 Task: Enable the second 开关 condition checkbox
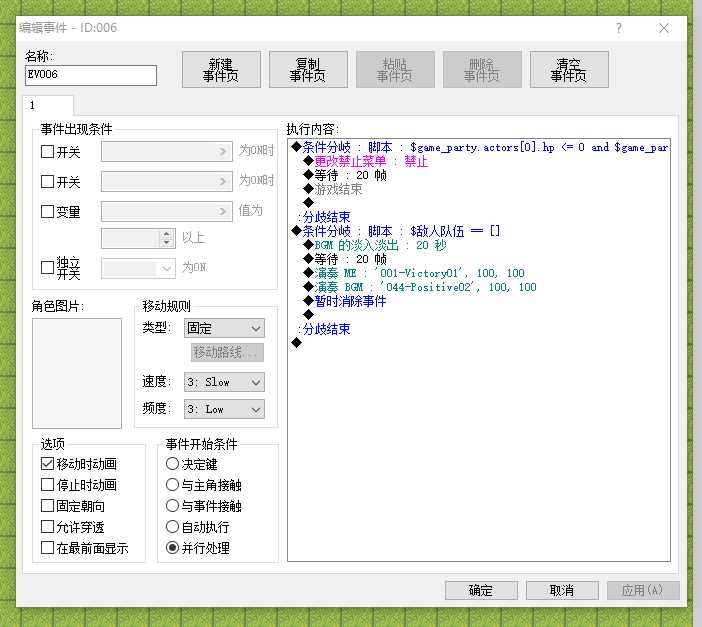pyautogui.click(x=47, y=181)
